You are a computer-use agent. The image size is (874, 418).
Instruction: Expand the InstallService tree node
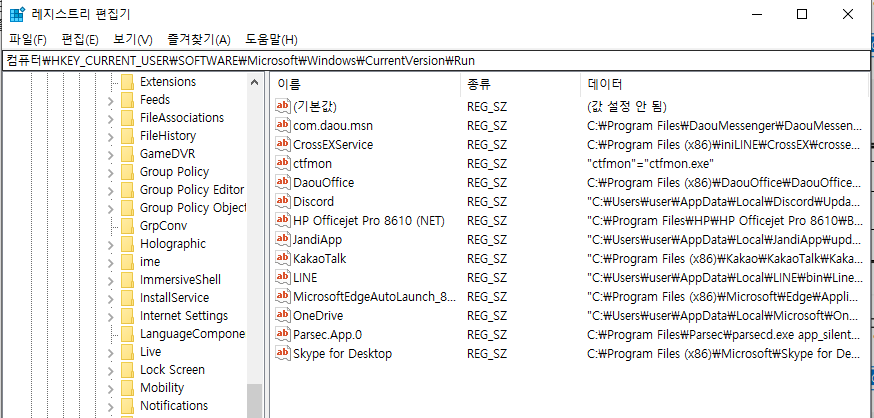(x=110, y=299)
